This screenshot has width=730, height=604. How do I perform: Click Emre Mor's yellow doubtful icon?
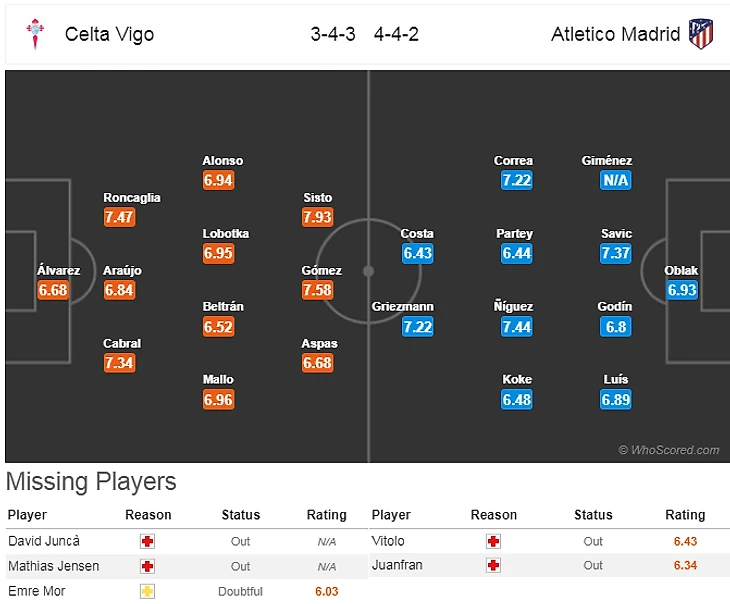coord(148,591)
